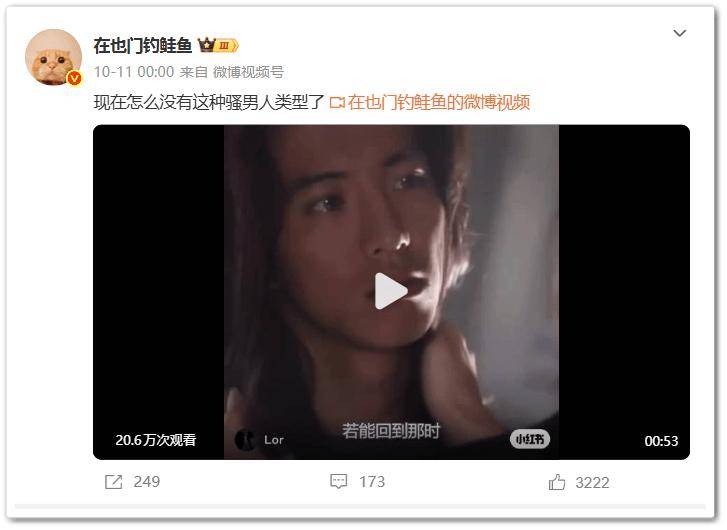Play the Weibo video

390,291
